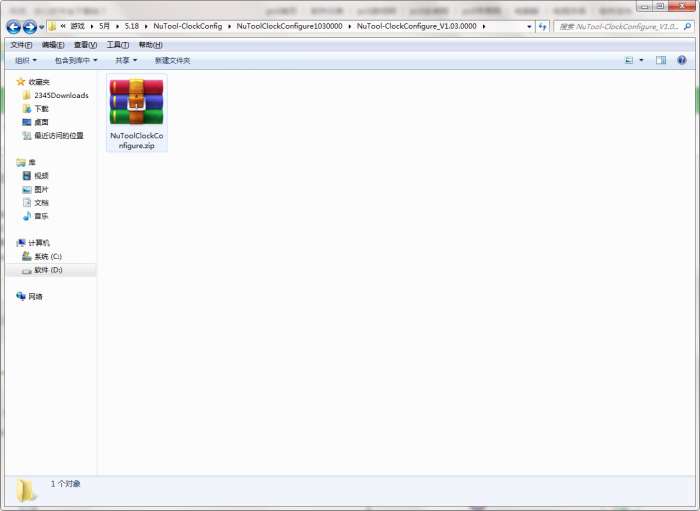The width and height of the screenshot is (700, 511).
Task: Click the blue Help icon
Action: point(682,60)
